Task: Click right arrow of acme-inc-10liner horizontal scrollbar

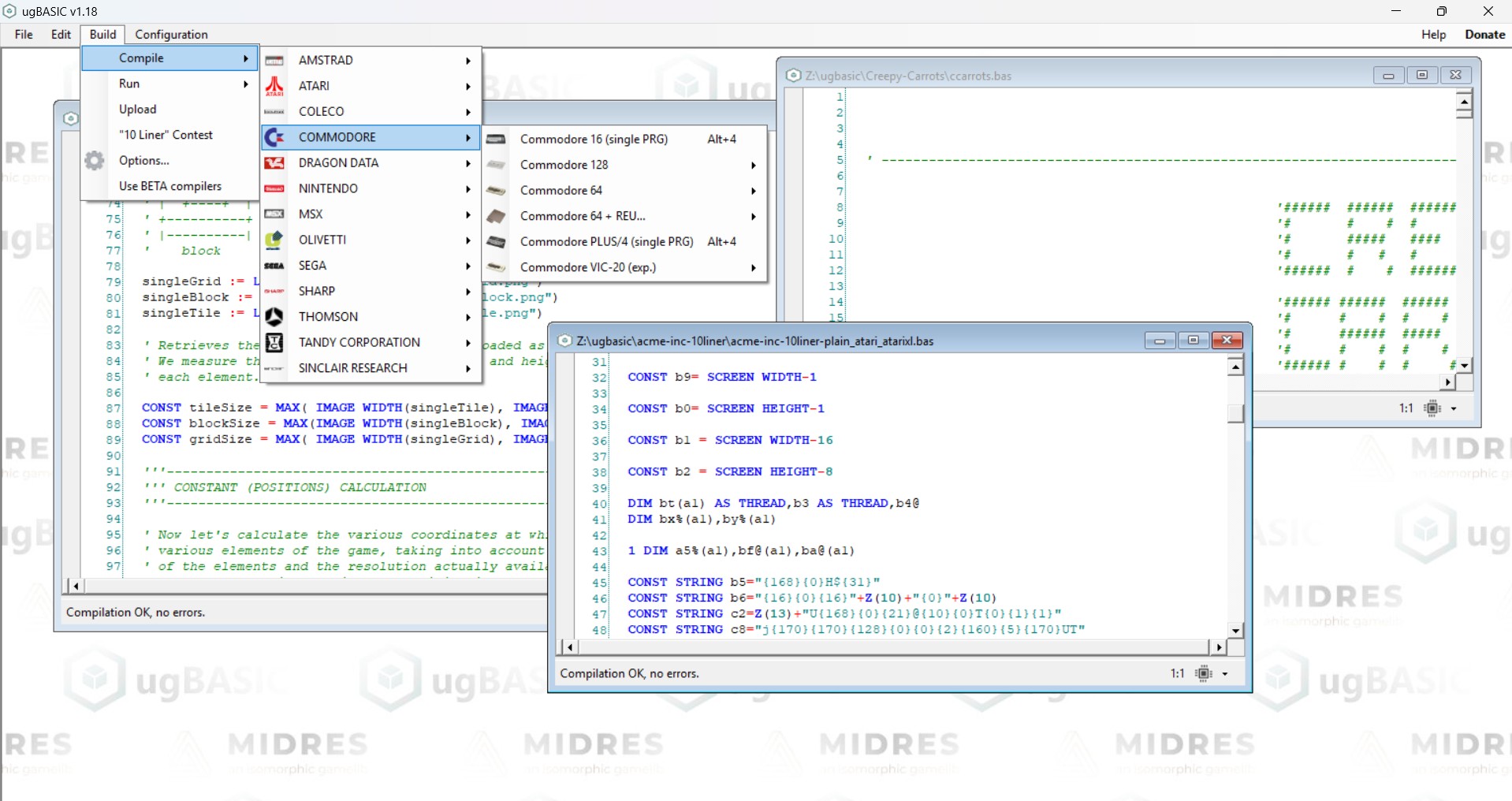Action: click(1219, 647)
